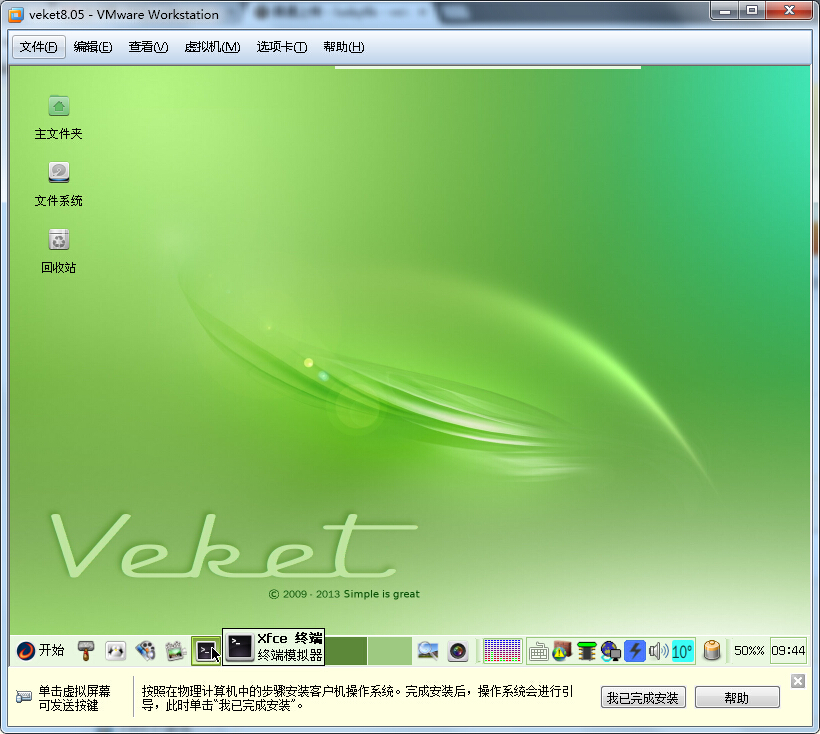
Task: Open the magnifier image viewer icon
Action: pos(428,651)
